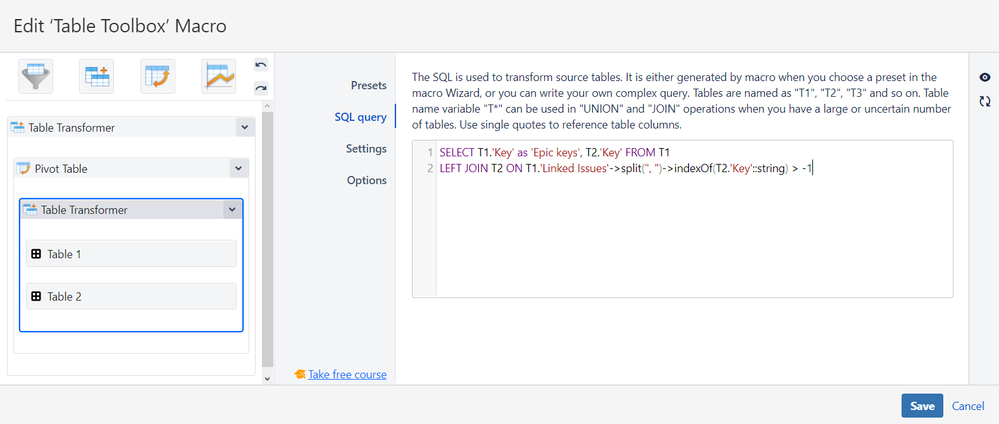The image size is (999, 424).
Task: Open the inner Table Transformer dropdown arrow
Action: 231,210
